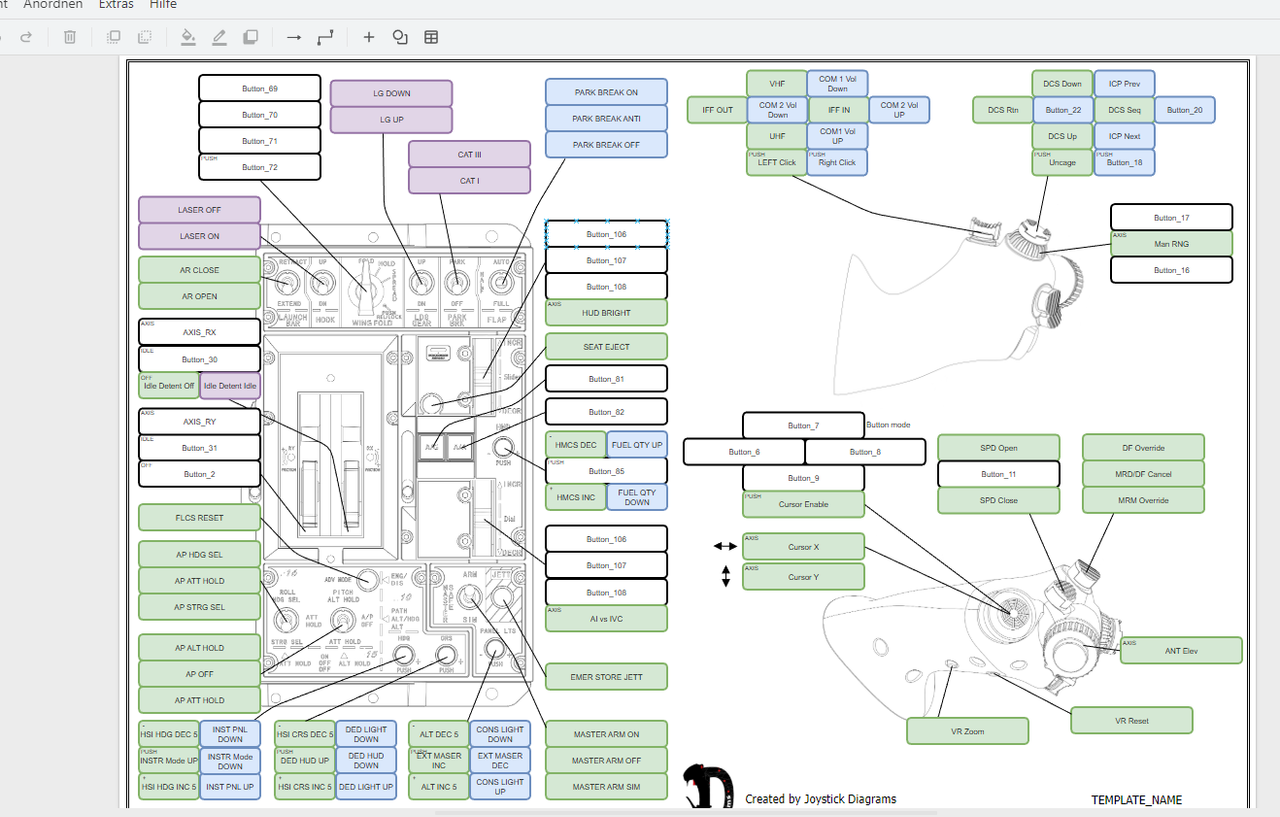
Task: Click the EMER STORE JETT box
Action: pyautogui.click(x=606, y=677)
